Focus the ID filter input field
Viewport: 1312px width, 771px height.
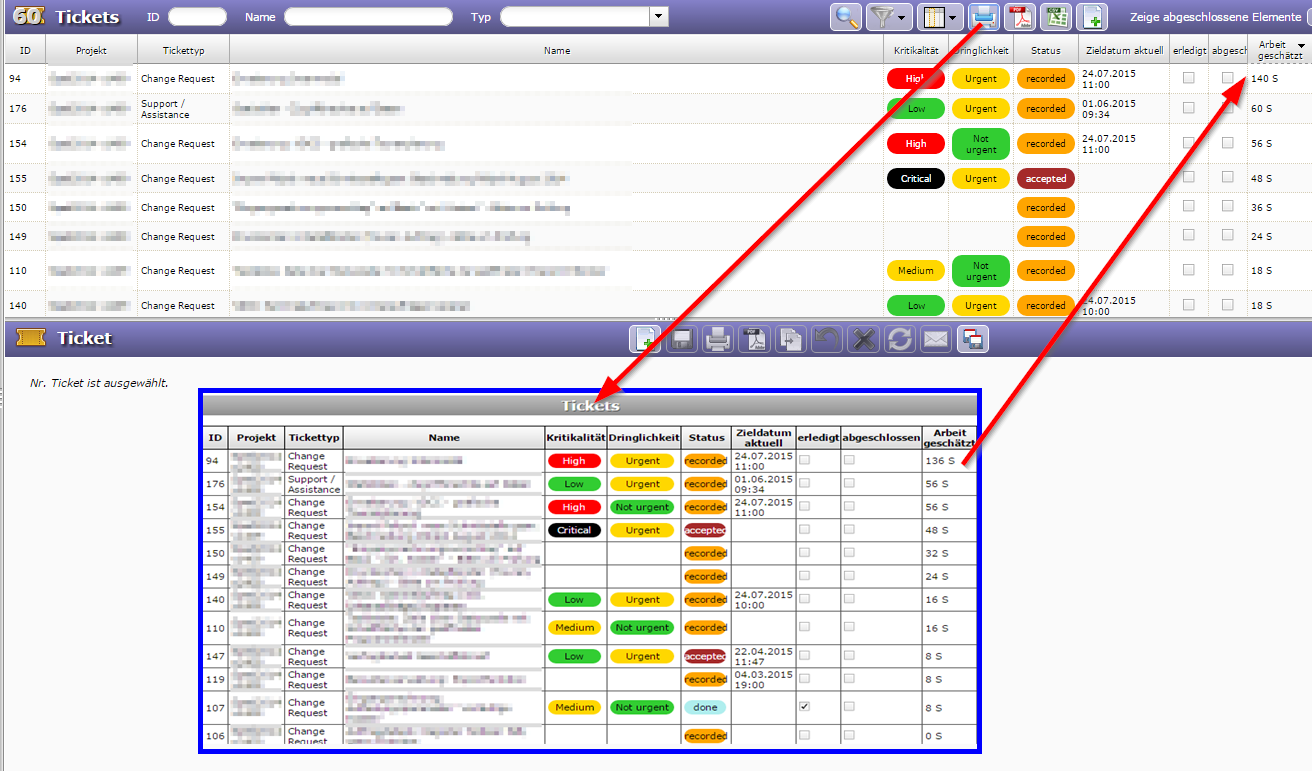point(198,16)
